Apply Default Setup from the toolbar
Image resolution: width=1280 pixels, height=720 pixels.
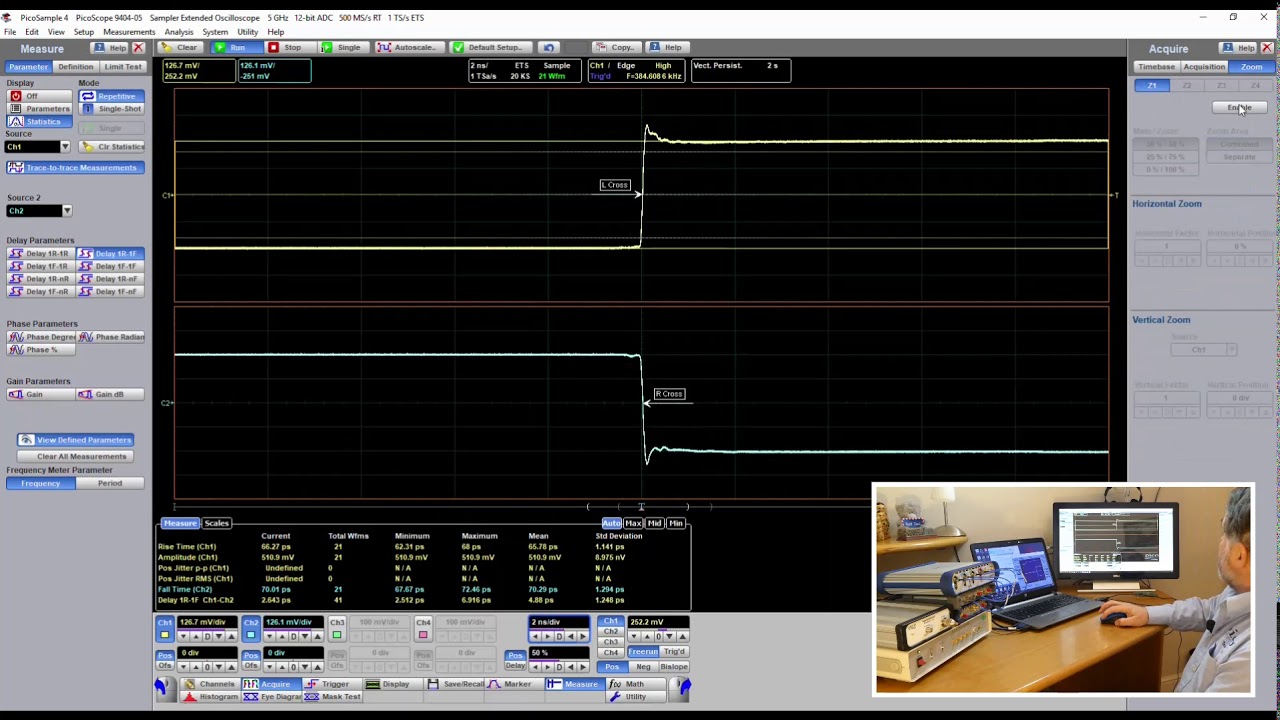488,47
